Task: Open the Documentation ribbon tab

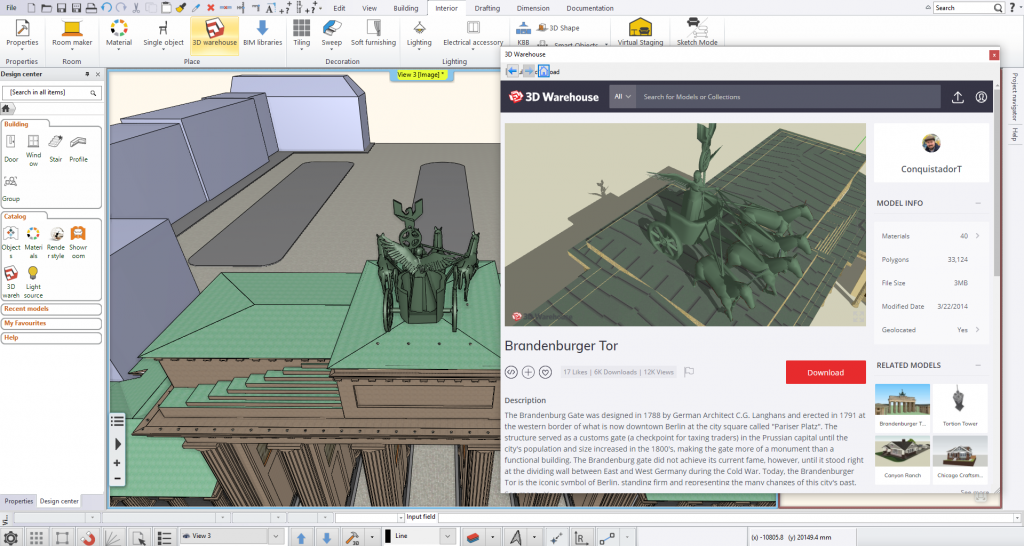Action: [x=590, y=8]
